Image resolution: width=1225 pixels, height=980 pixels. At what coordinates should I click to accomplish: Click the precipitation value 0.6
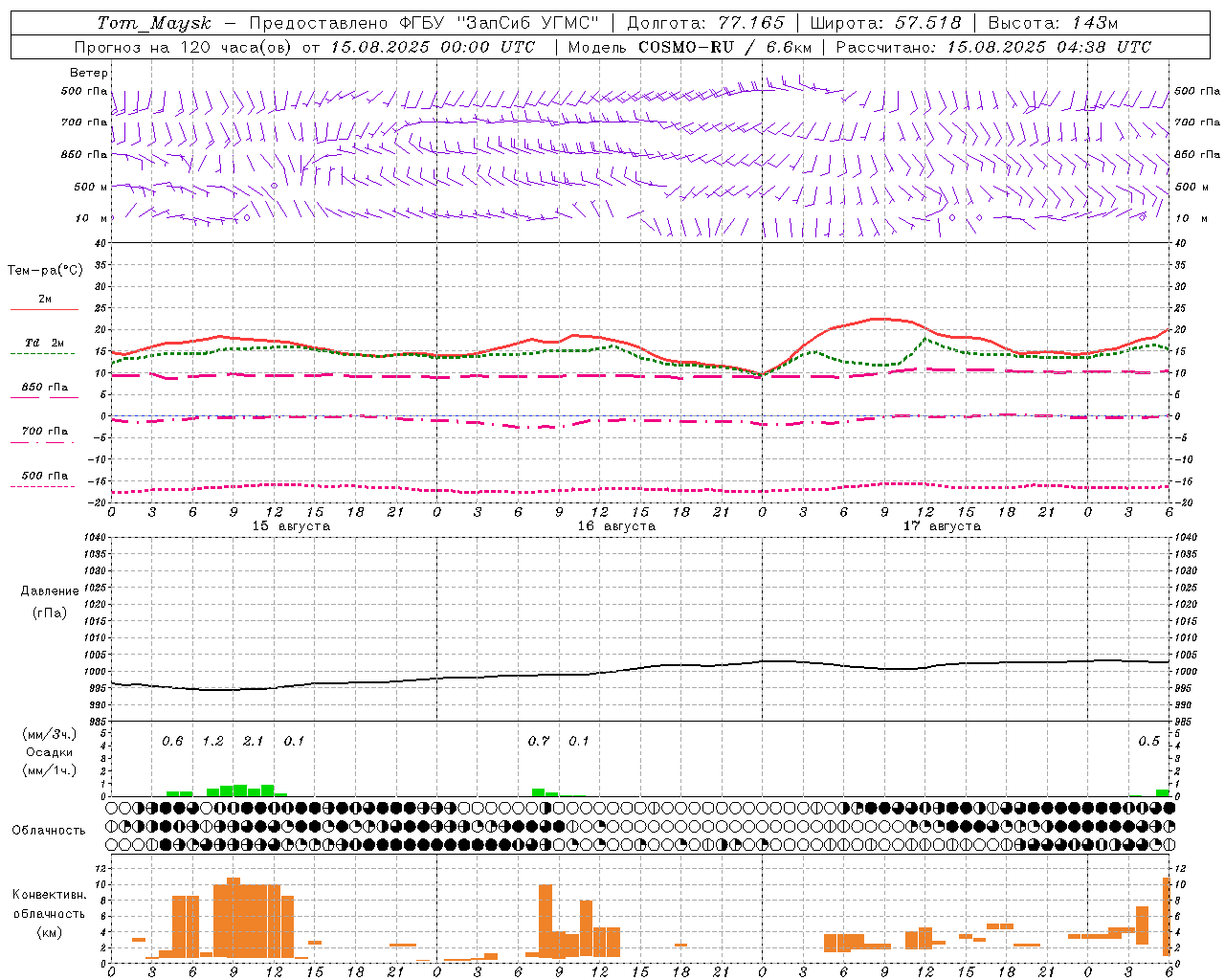coord(172,741)
